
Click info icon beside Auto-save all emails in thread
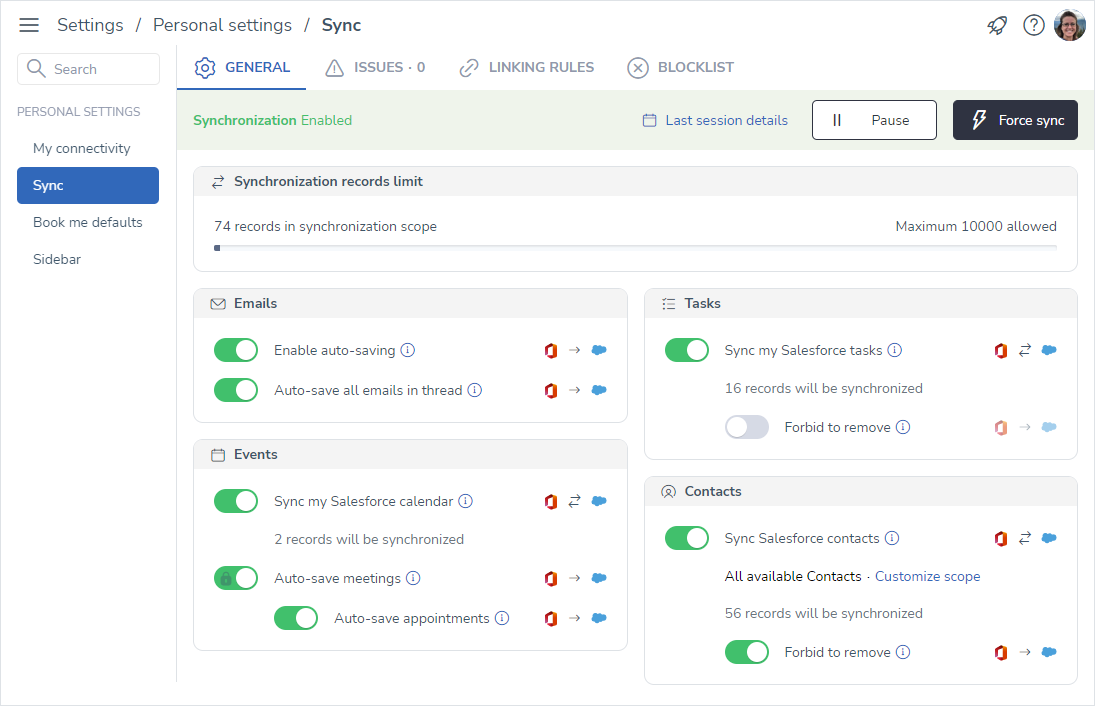475,390
